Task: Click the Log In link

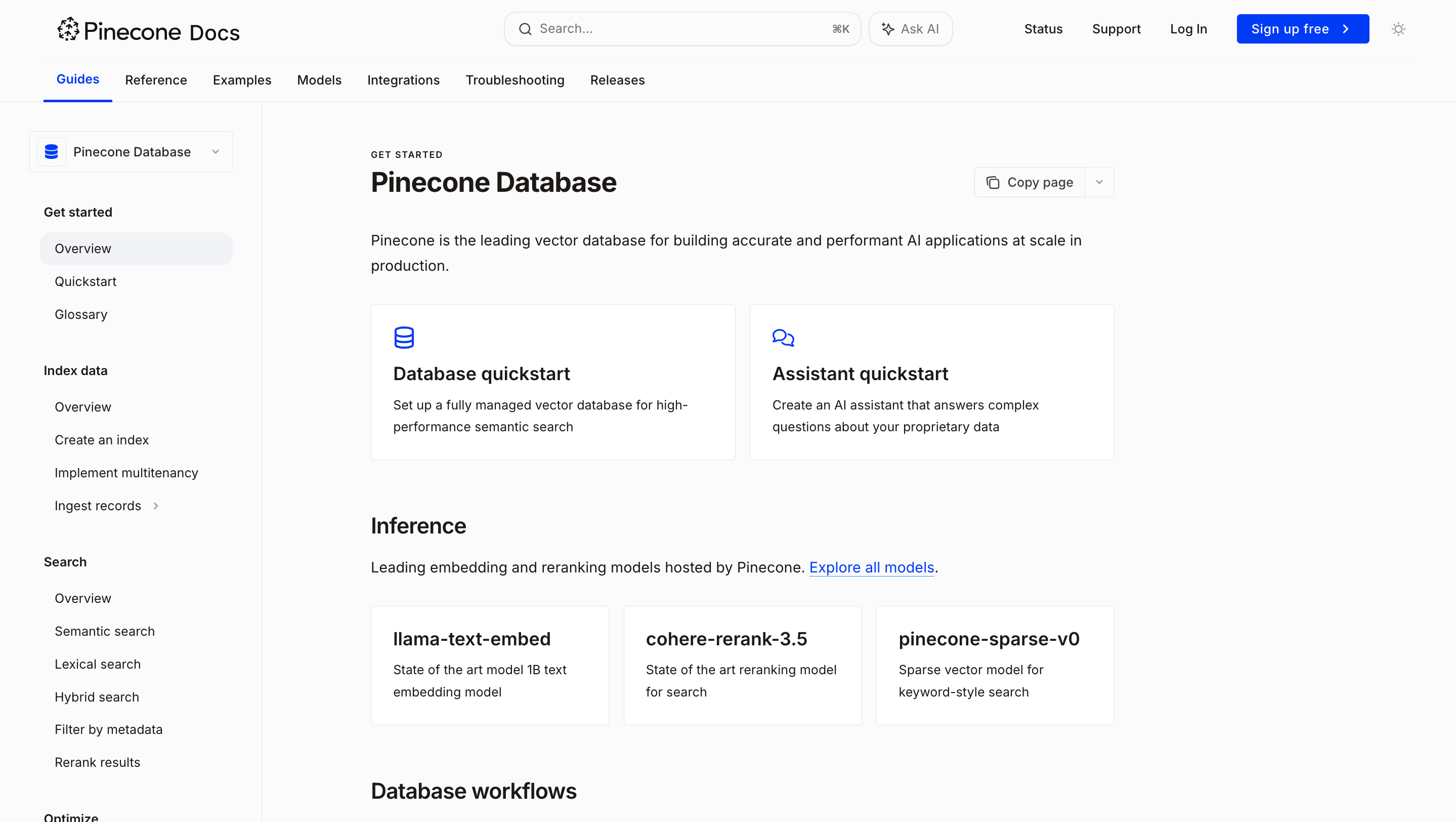Action: [x=1188, y=29]
